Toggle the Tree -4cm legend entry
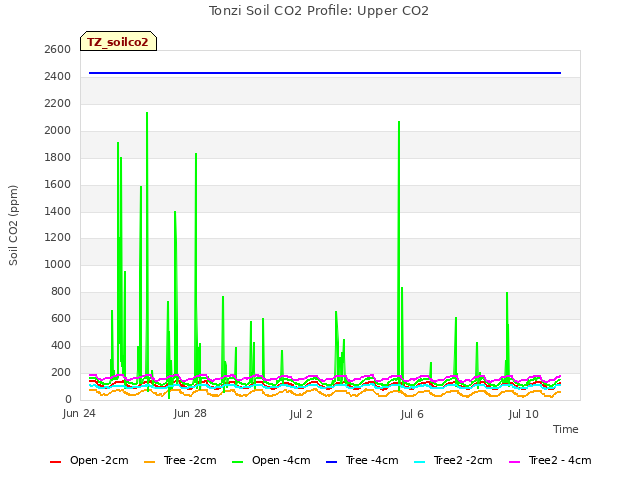The width and height of the screenshot is (640, 480). [362, 460]
